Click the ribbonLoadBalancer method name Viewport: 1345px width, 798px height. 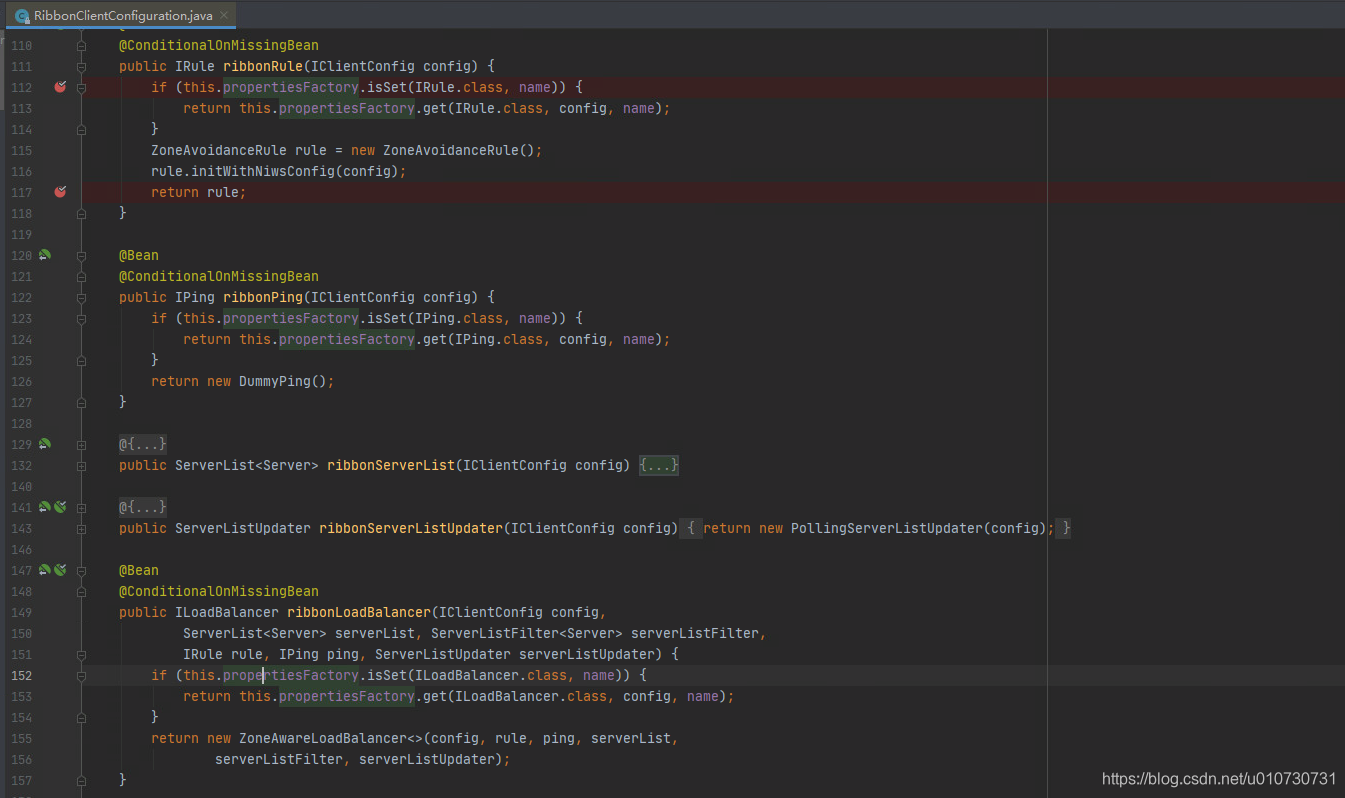point(359,612)
